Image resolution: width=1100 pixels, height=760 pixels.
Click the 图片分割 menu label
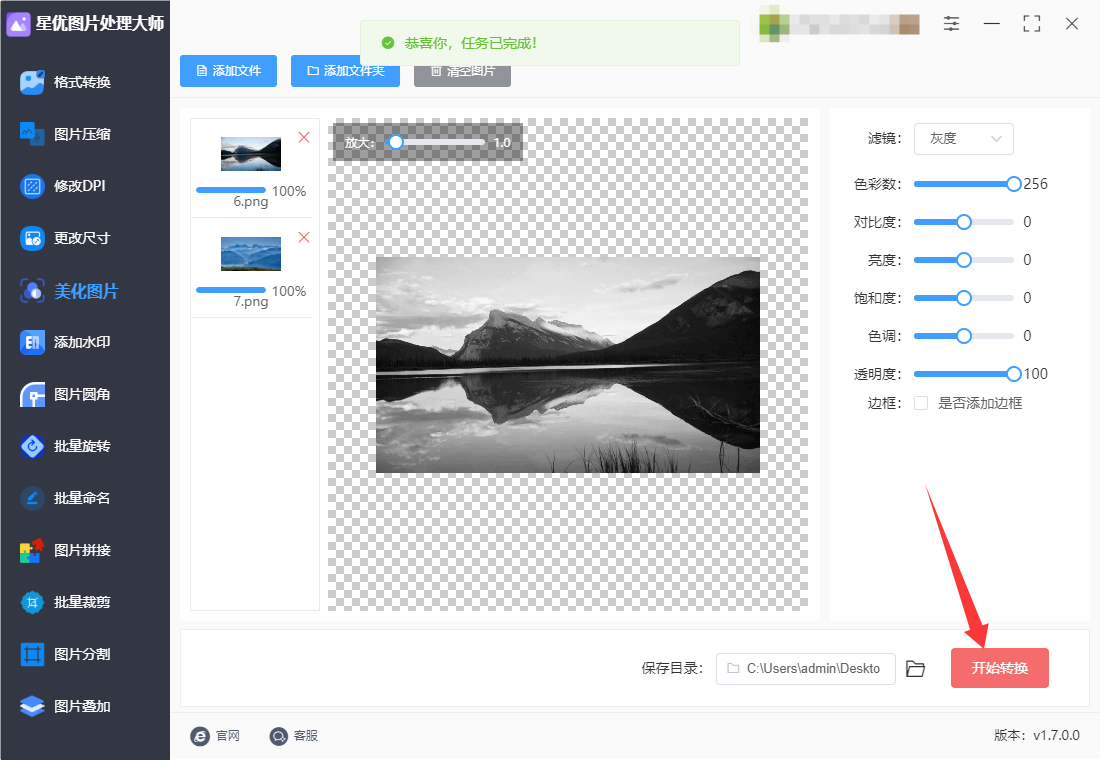click(82, 654)
